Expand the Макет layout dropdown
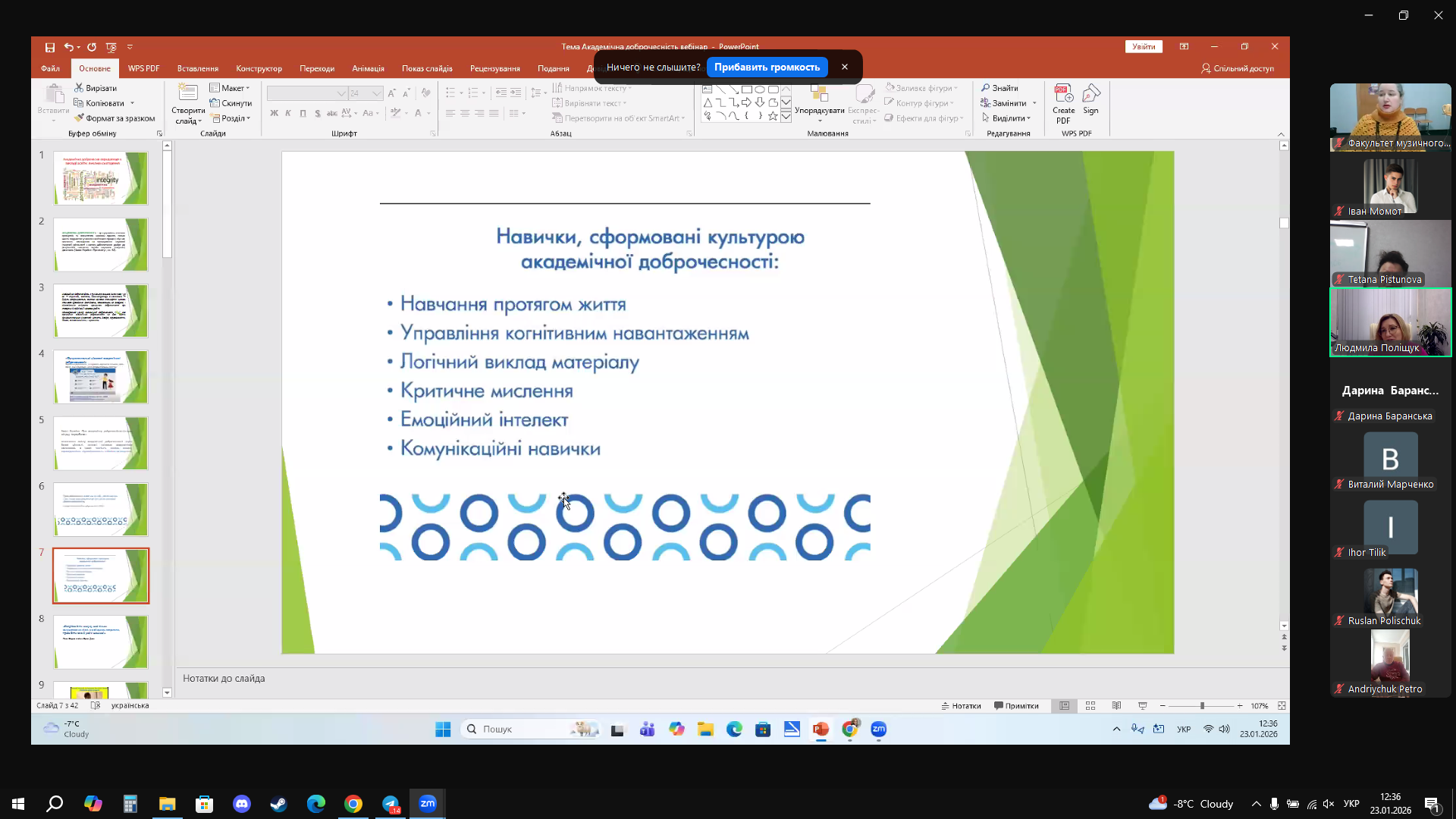The image size is (1456, 819). tap(230, 88)
